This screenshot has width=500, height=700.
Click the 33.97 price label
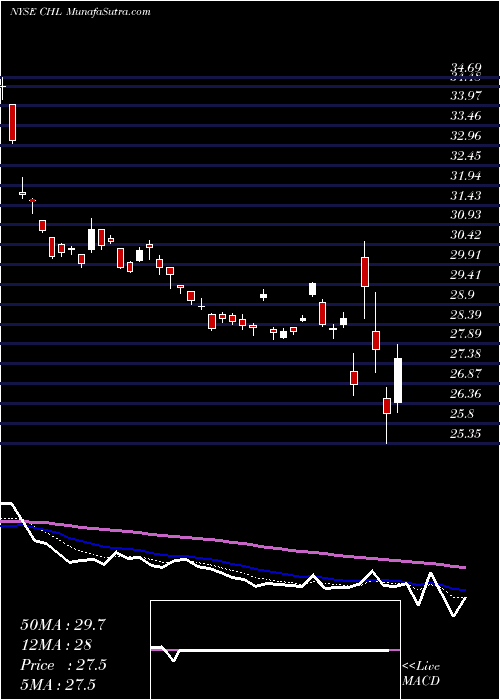[466, 96]
